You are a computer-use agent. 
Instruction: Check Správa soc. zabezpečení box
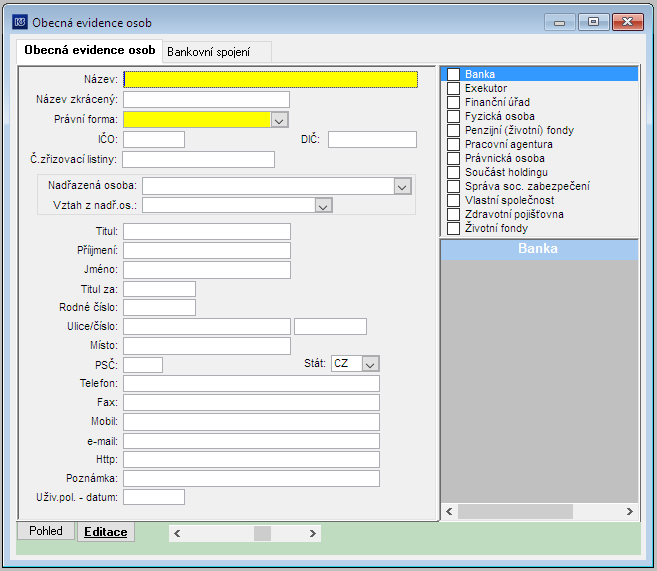tap(453, 186)
